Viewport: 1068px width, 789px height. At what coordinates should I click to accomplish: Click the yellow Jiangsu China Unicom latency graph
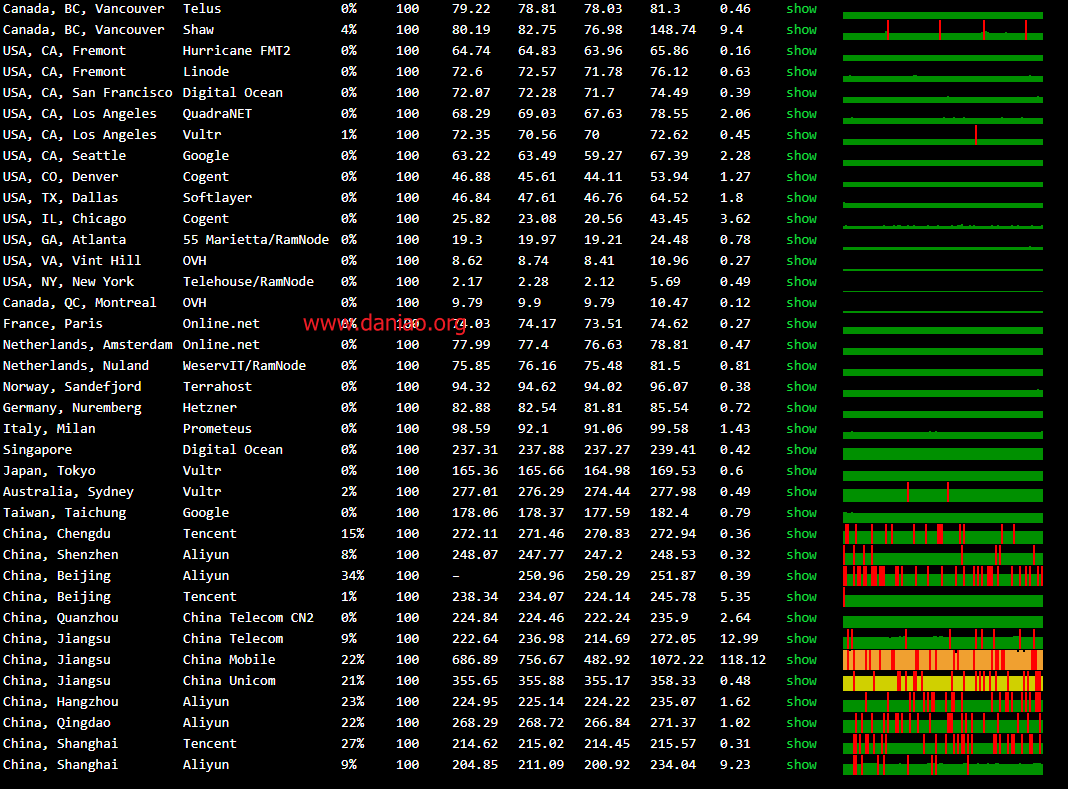click(x=942, y=682)
